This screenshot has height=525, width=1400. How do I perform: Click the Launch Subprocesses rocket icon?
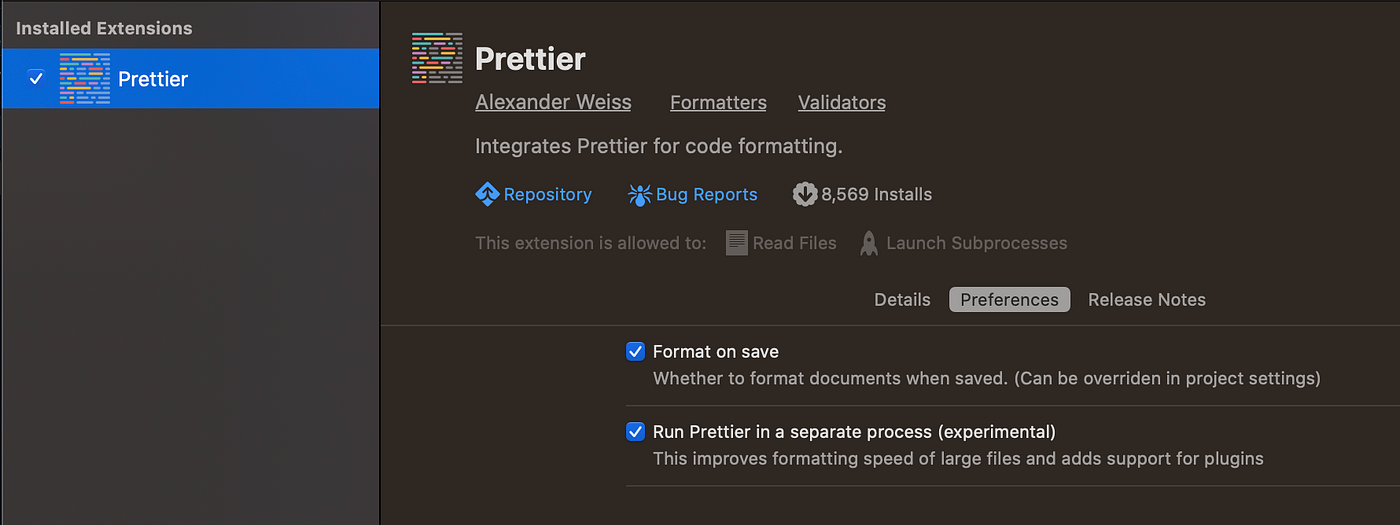pyautogui.click(x=869, y=243)
